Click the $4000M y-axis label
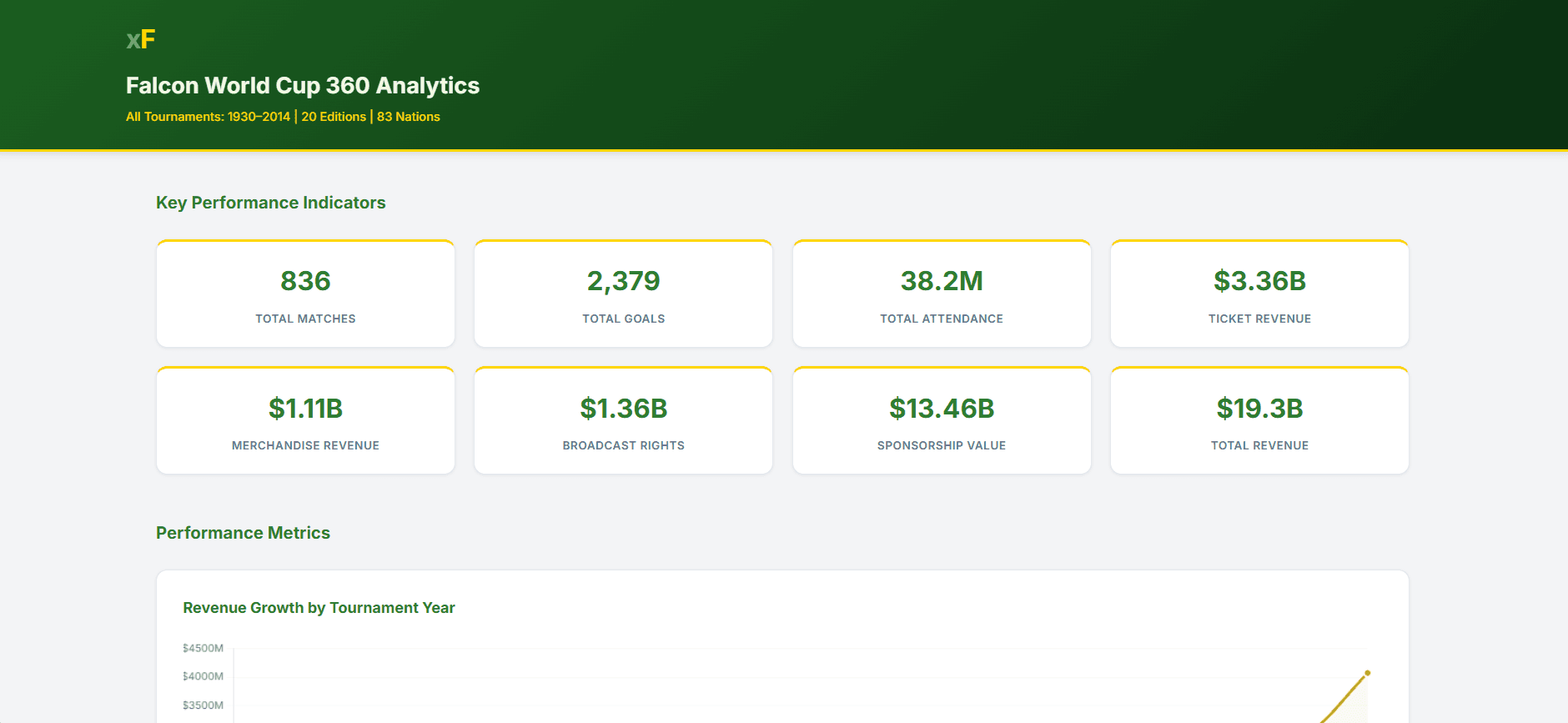The height and width of the screenshot is (723, 1568). (203, 676)
